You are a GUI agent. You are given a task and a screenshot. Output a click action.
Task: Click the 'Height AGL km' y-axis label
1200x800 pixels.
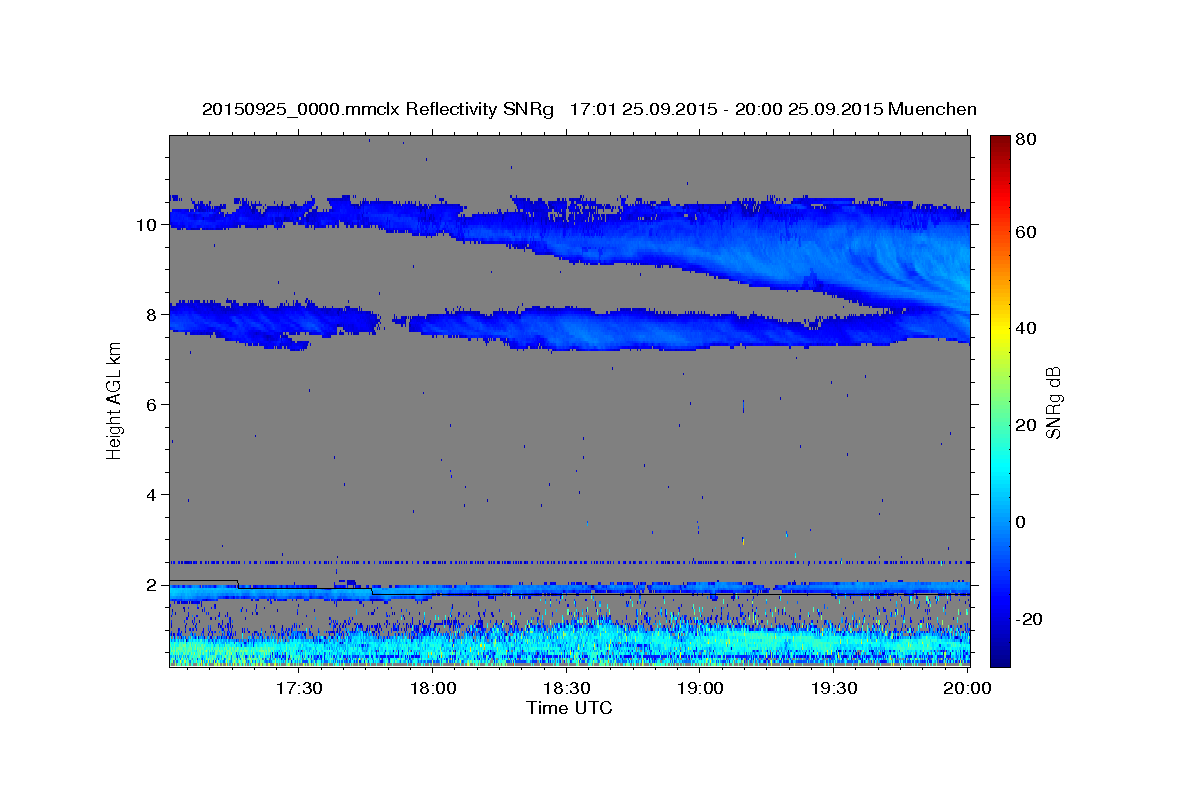click(115, 399)
